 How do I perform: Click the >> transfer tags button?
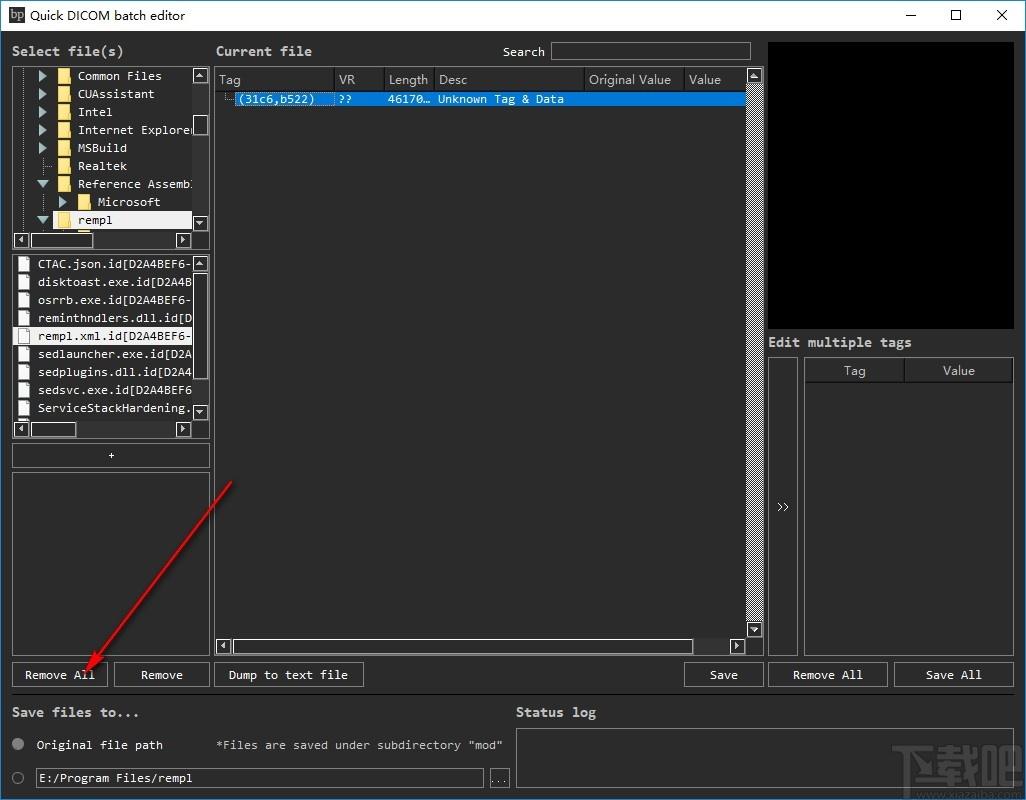783,507
